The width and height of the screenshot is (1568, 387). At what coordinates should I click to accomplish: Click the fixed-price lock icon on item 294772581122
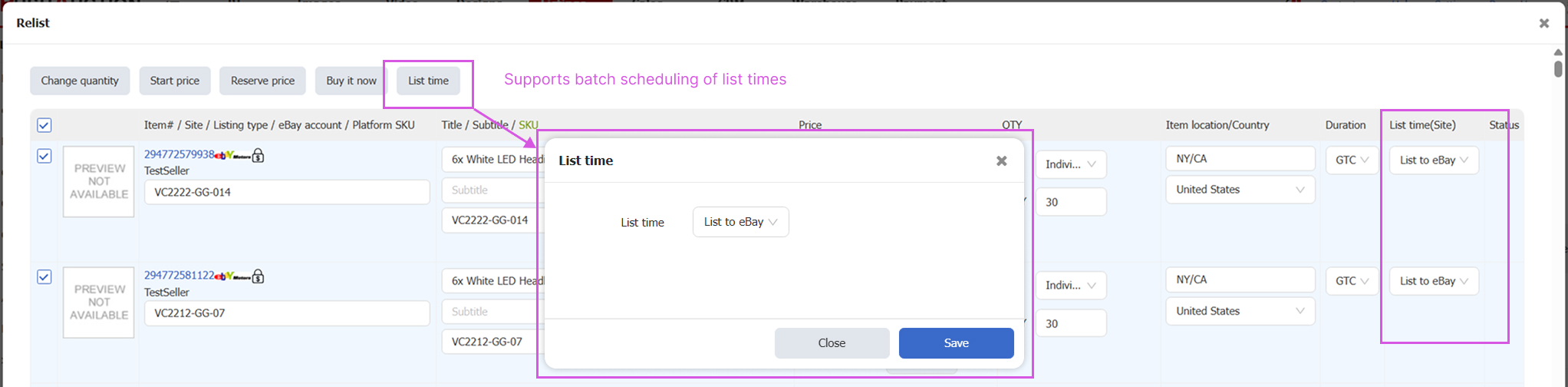(259, 276)
